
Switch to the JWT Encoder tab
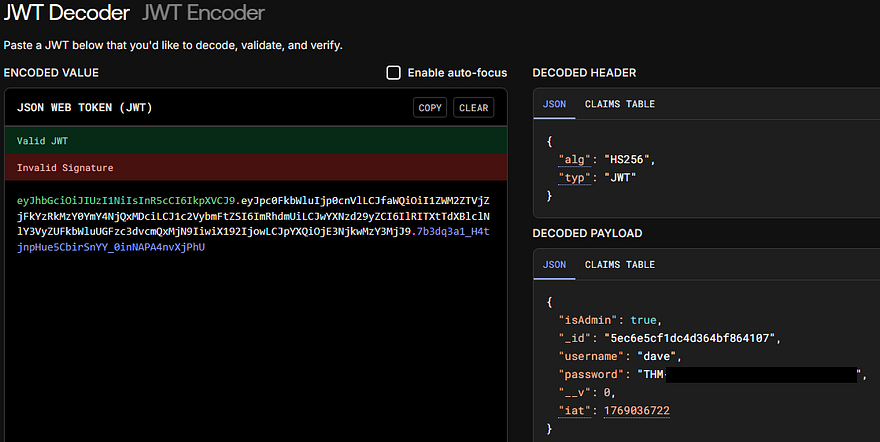[203, 13]
